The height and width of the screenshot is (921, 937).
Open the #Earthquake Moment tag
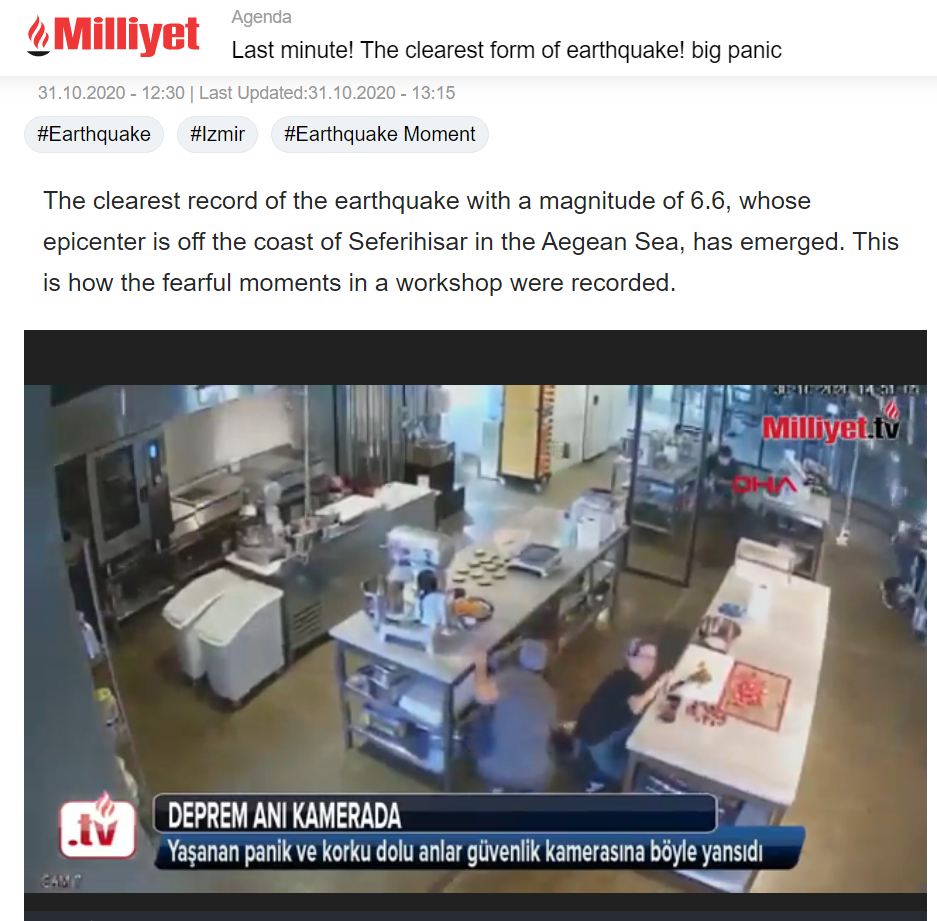point(379,134)
